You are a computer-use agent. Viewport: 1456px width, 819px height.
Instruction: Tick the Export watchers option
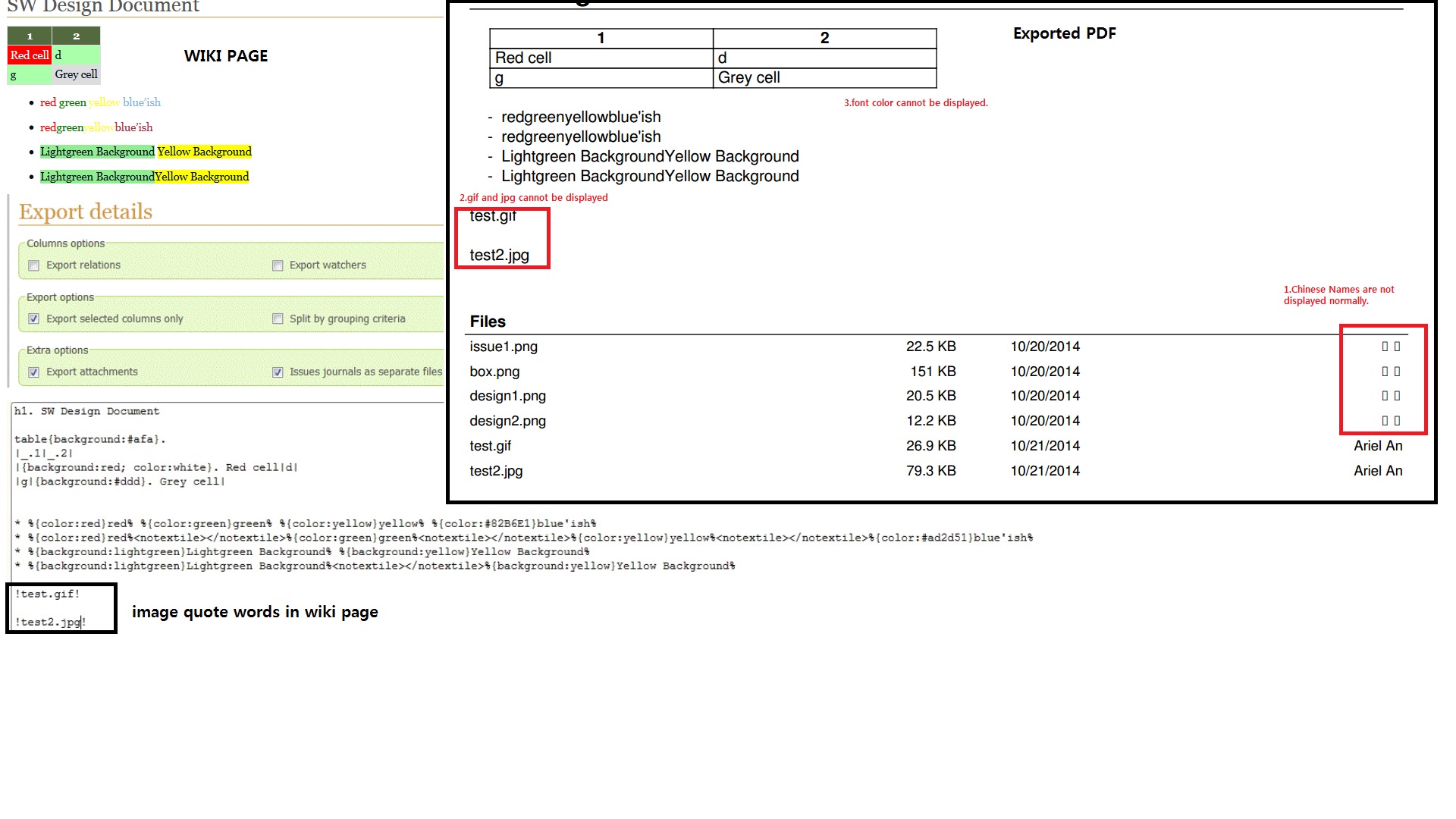pos(278,265)
